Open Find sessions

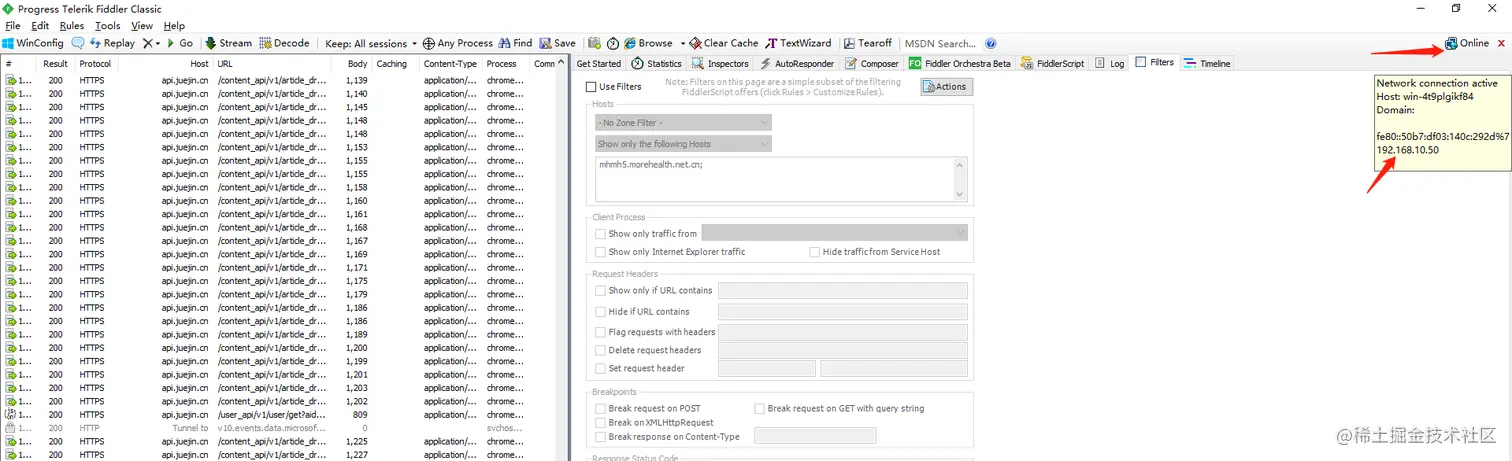point(515,43)
